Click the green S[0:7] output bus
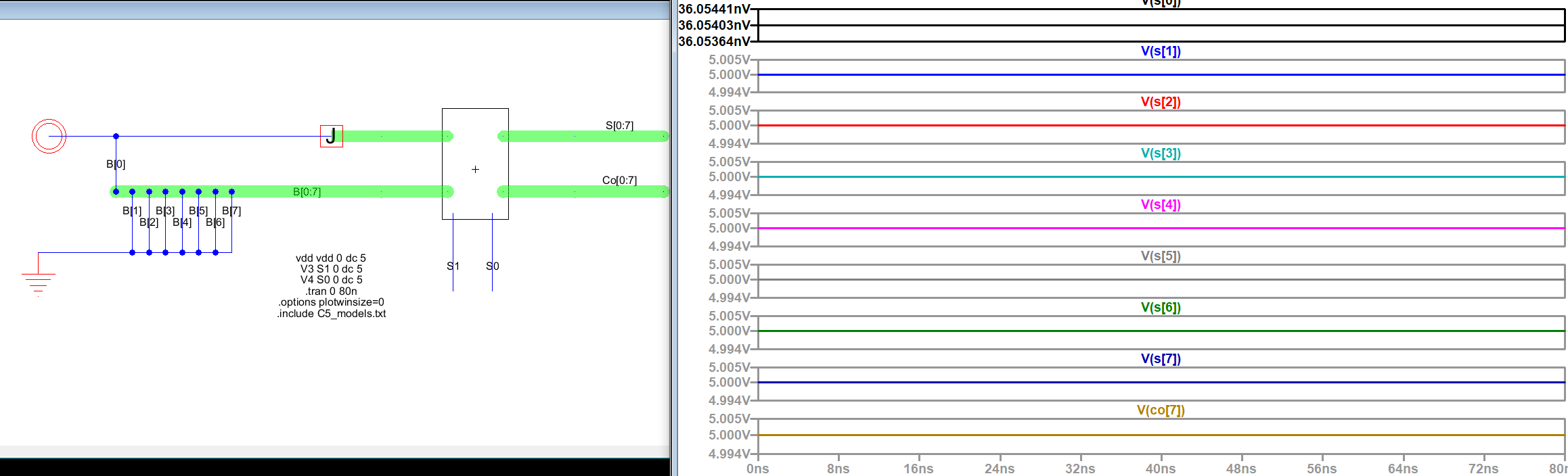The width and height of the screenshot is (1568, 476). [x=582, y=137]
